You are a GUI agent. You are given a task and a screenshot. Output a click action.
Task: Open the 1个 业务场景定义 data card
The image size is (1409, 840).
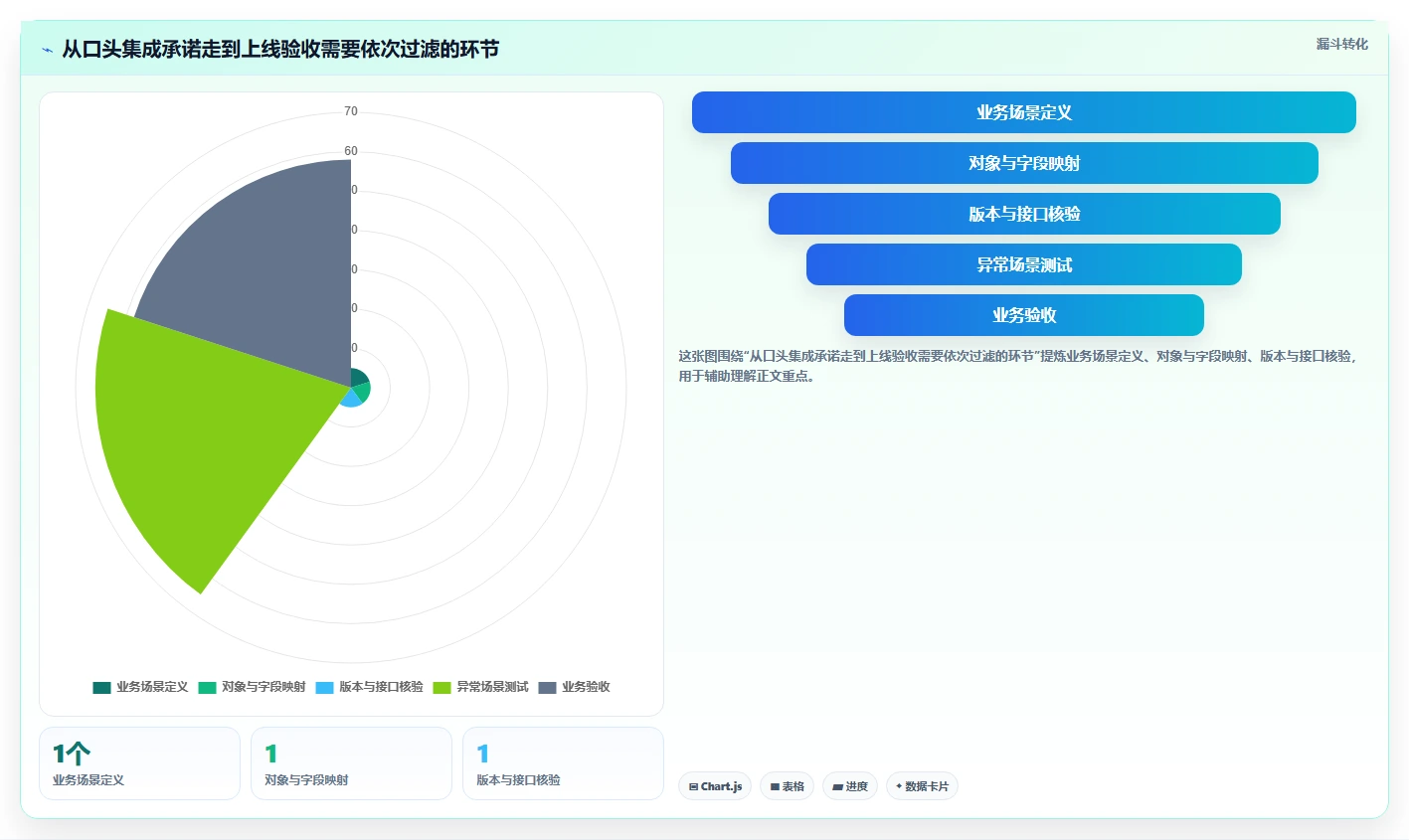(139, 763)
